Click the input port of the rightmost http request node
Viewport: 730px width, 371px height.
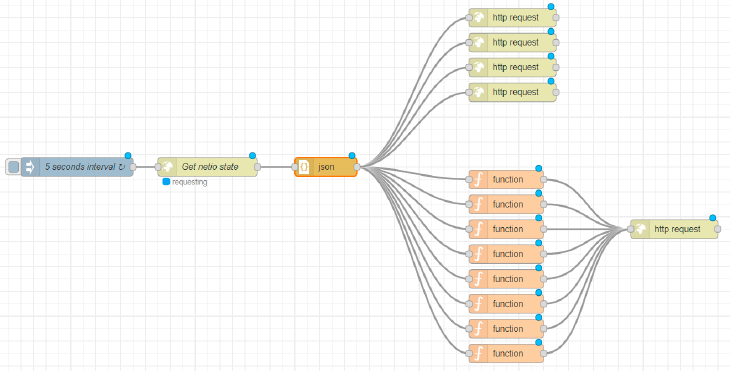tap(630, 229)
